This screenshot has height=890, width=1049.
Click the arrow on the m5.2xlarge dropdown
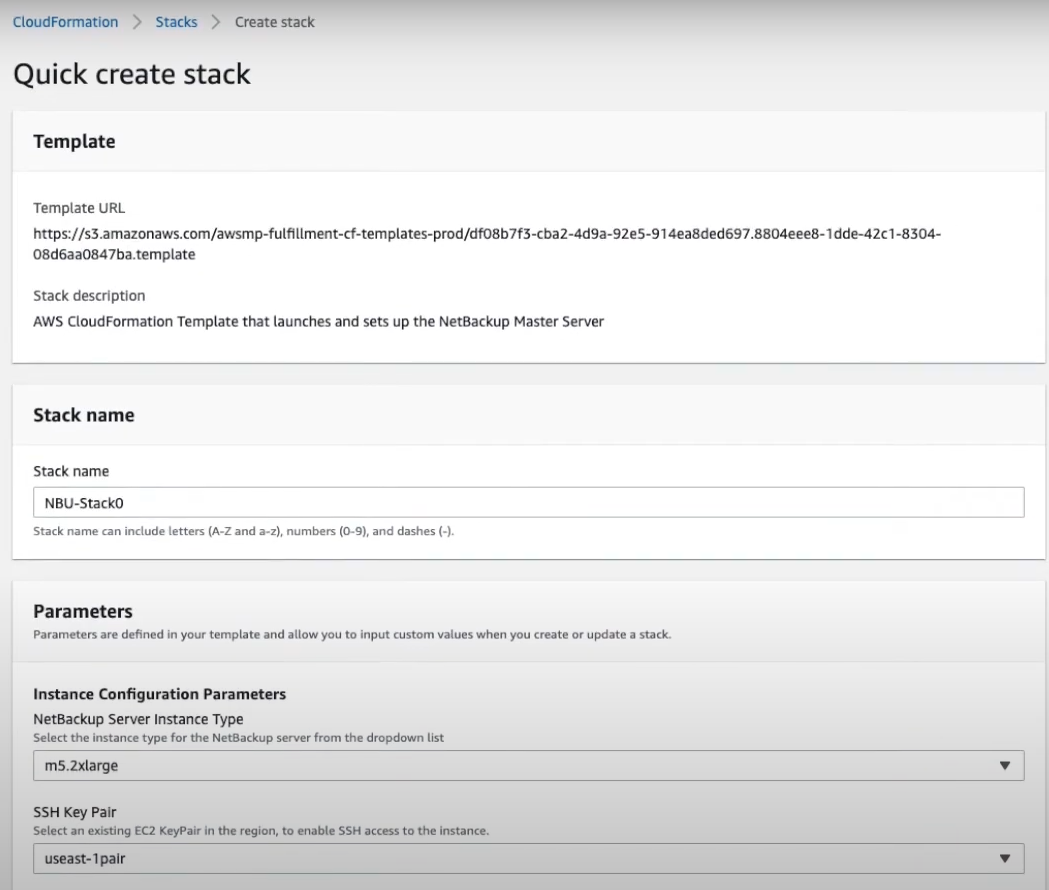pos(1004,766)
